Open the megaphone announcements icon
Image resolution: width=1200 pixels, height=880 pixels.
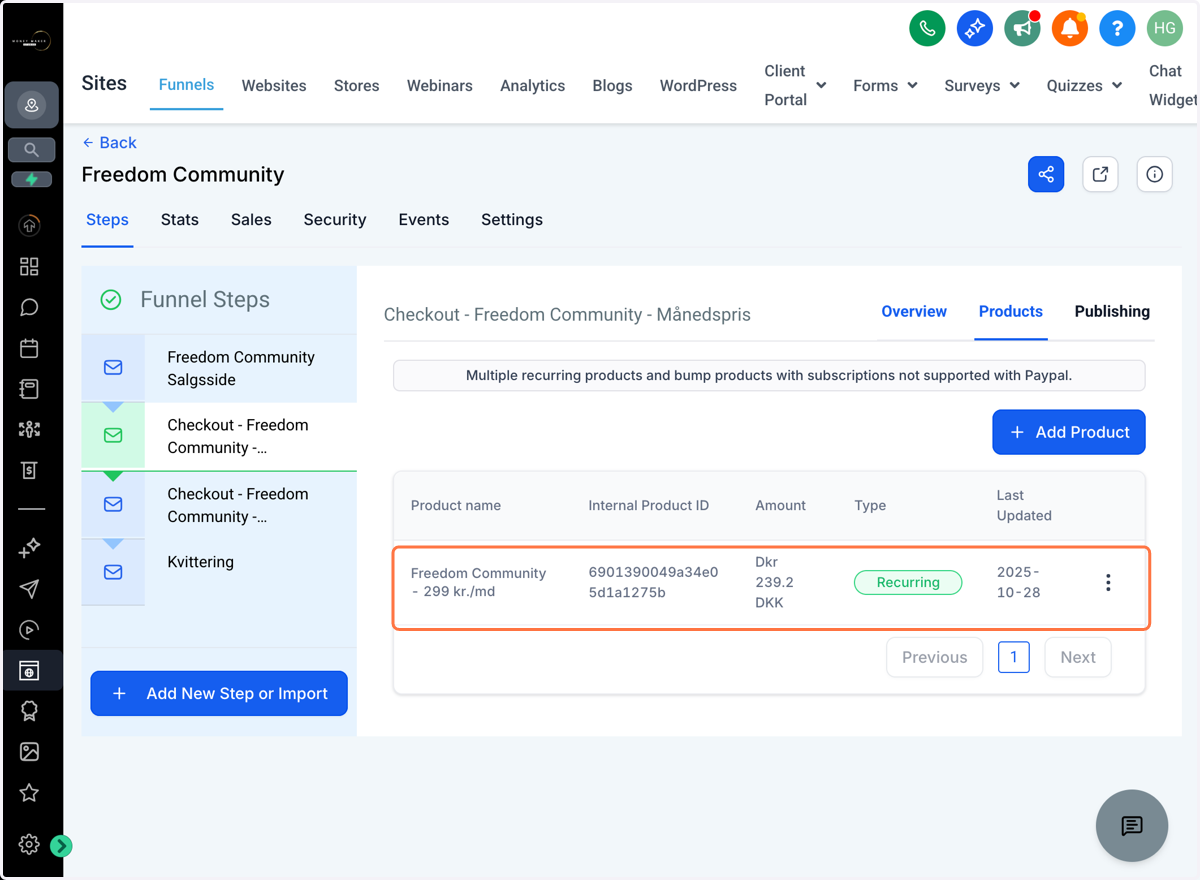[1022, 28]
